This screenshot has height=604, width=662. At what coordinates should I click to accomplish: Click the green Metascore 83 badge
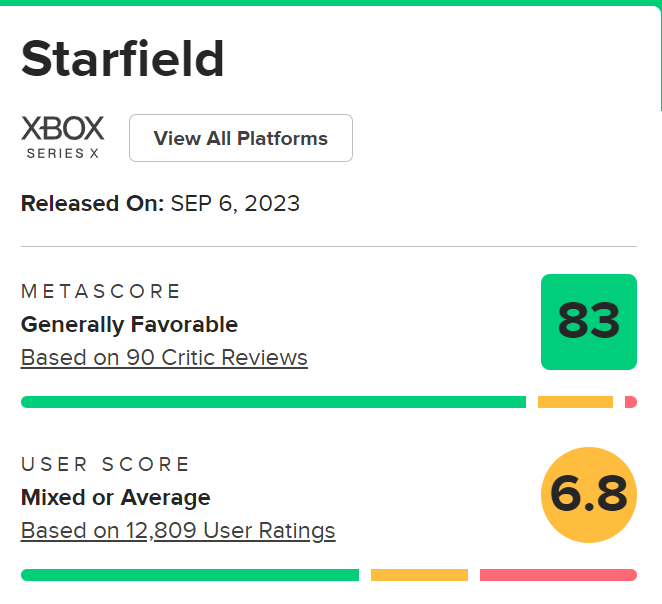[x=589, y=321]
